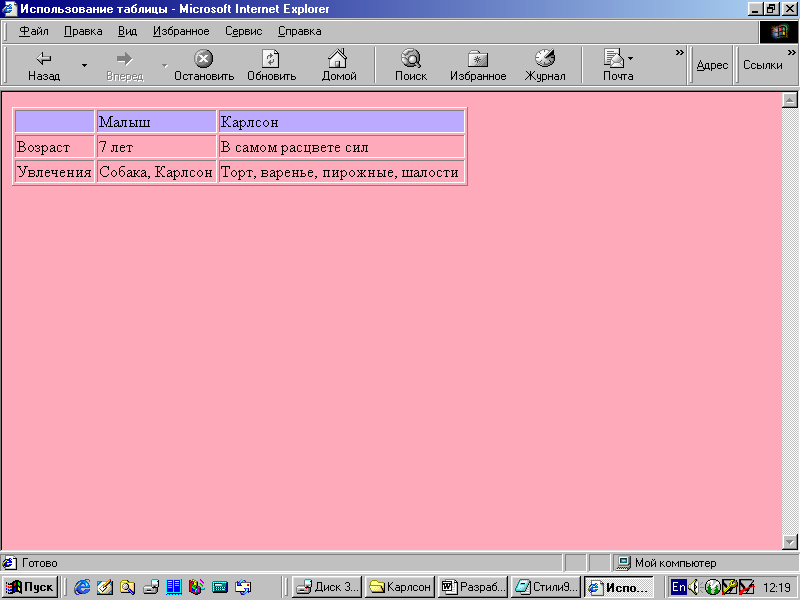The image size is (800, 600).
Task: Expand the Ссылки links bar chevron
Action: coord(791,53)
